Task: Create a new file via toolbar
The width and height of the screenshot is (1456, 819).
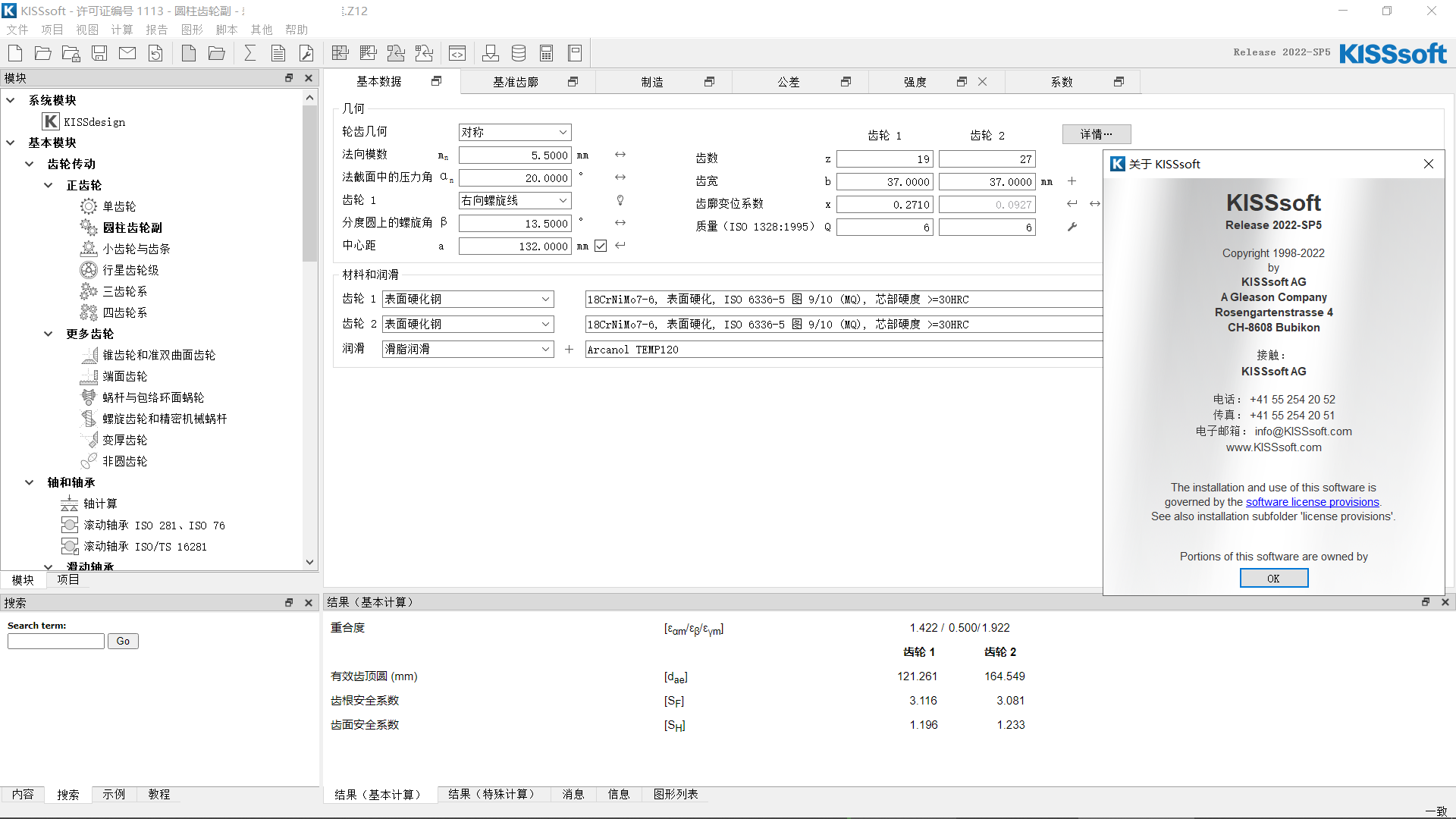Action: point(15,53)
